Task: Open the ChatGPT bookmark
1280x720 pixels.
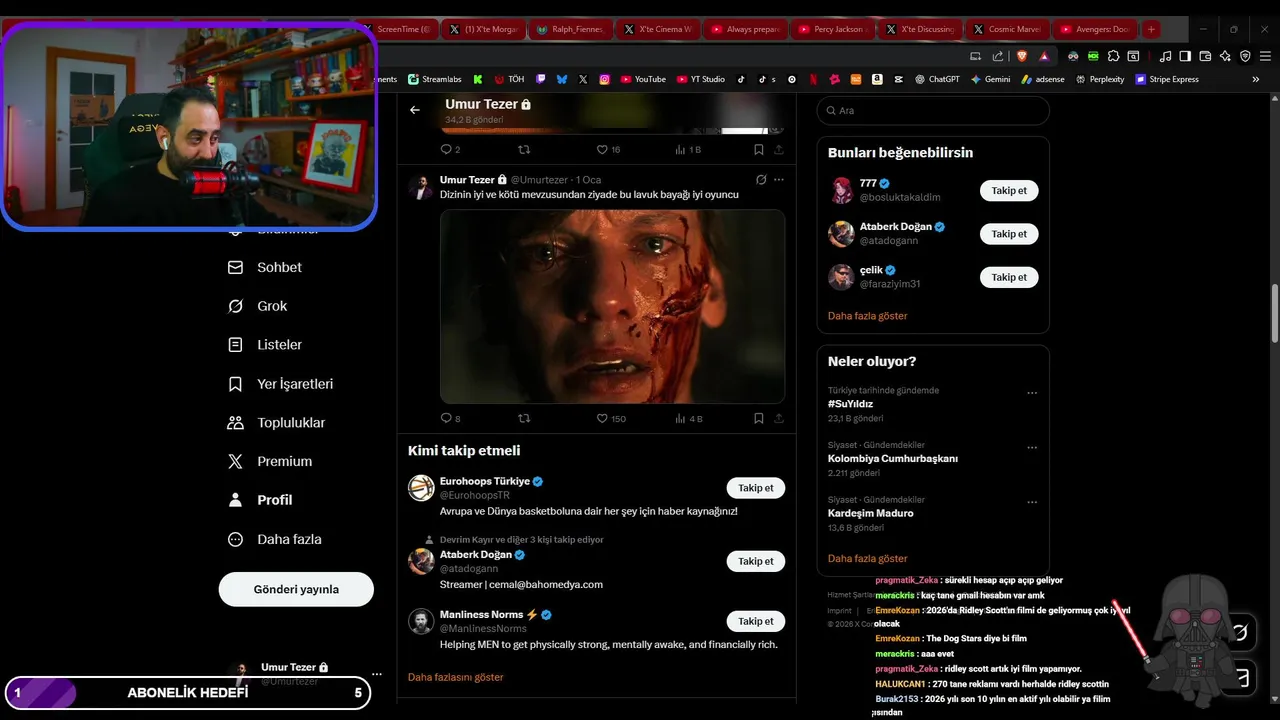Action: (937, 79)
